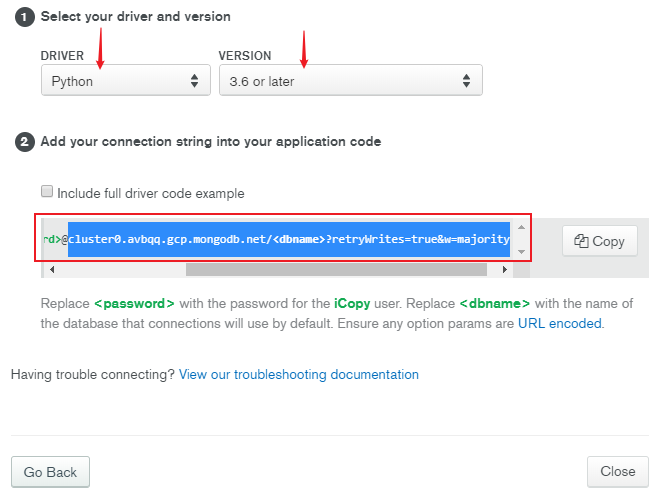Click the step 2 number badge
Image resolution: width=667 pixels, height=495 pixels.
pos(25,142)
